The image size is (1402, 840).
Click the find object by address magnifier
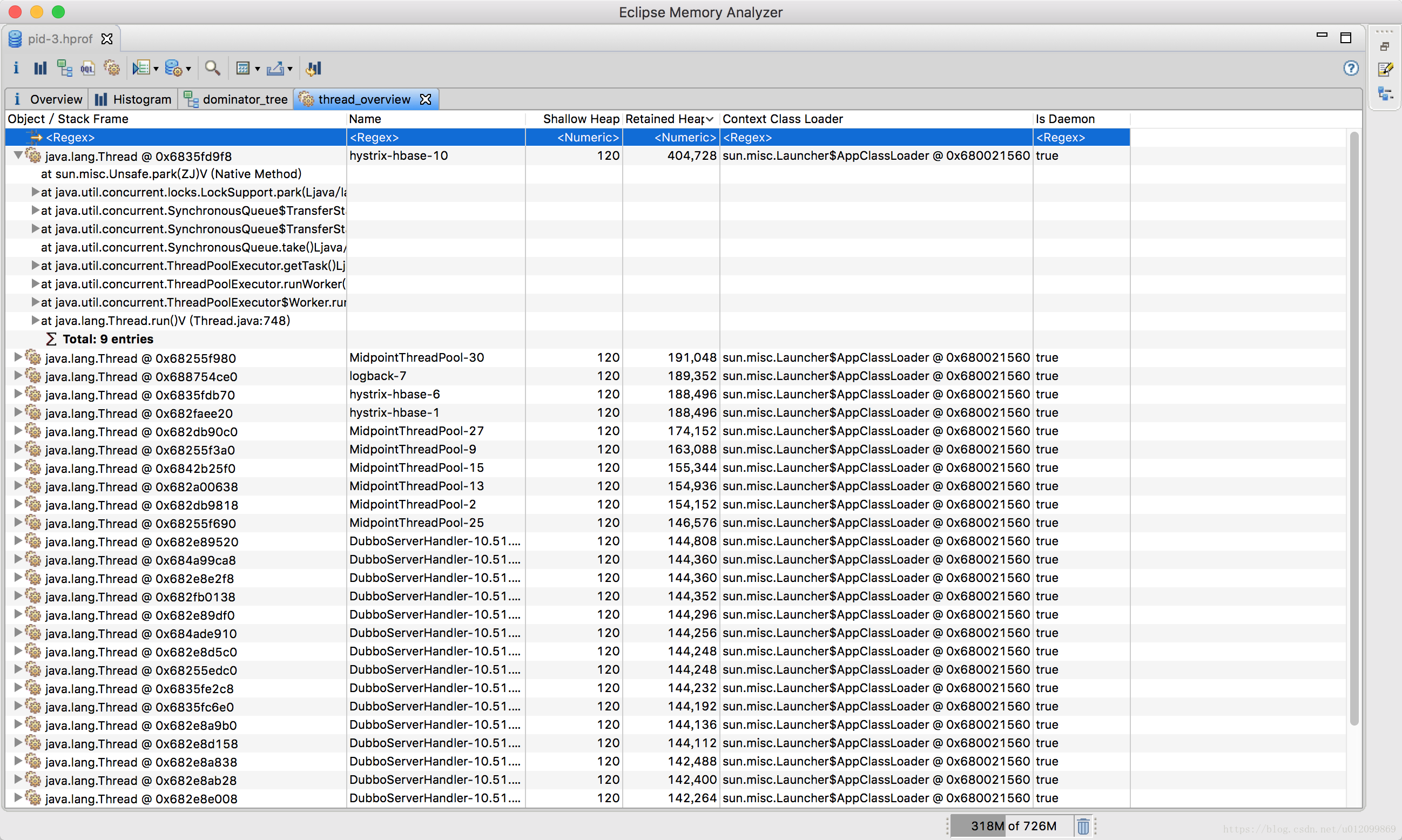[212, 69]
